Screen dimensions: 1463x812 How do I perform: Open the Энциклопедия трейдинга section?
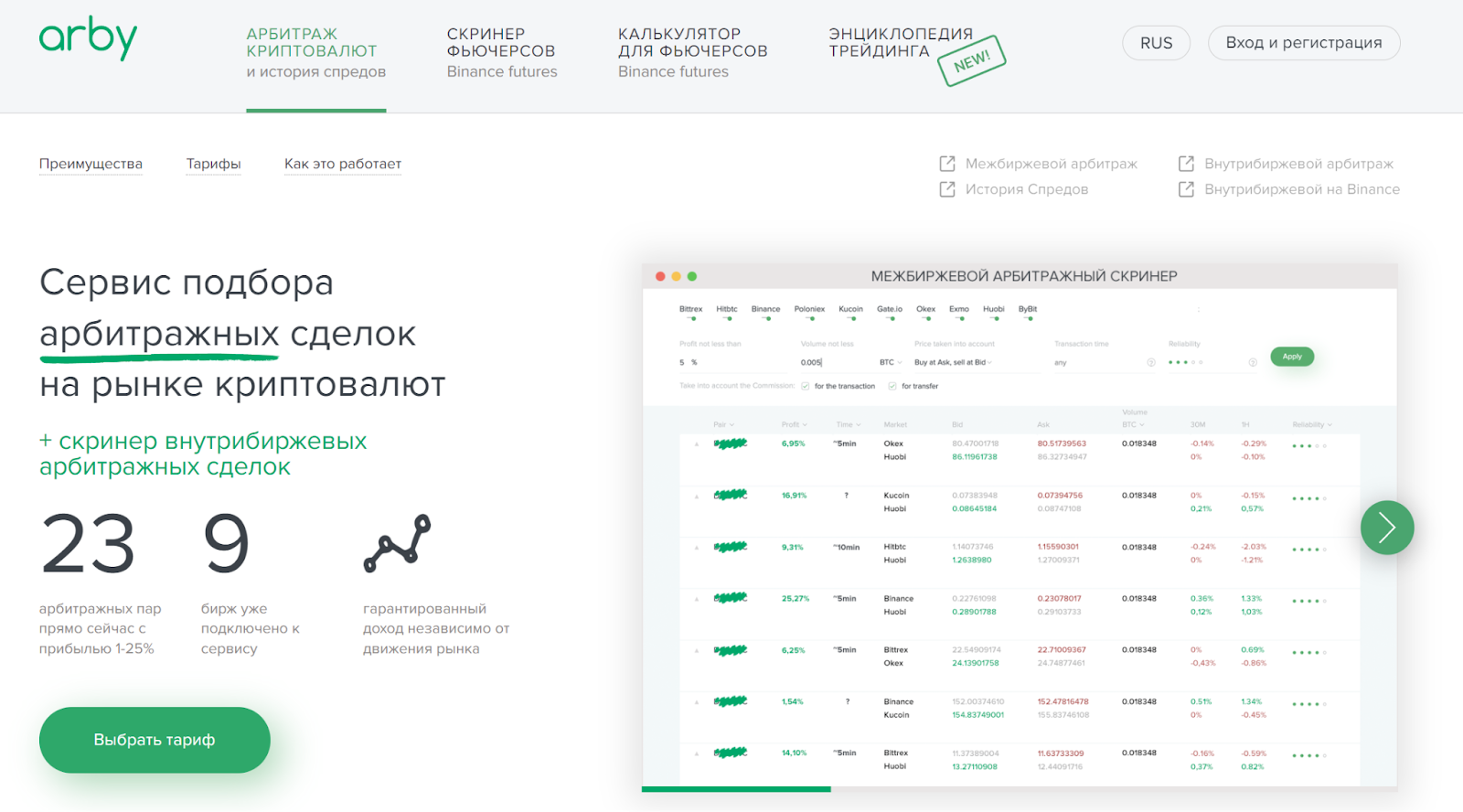[x=901, y=42]
